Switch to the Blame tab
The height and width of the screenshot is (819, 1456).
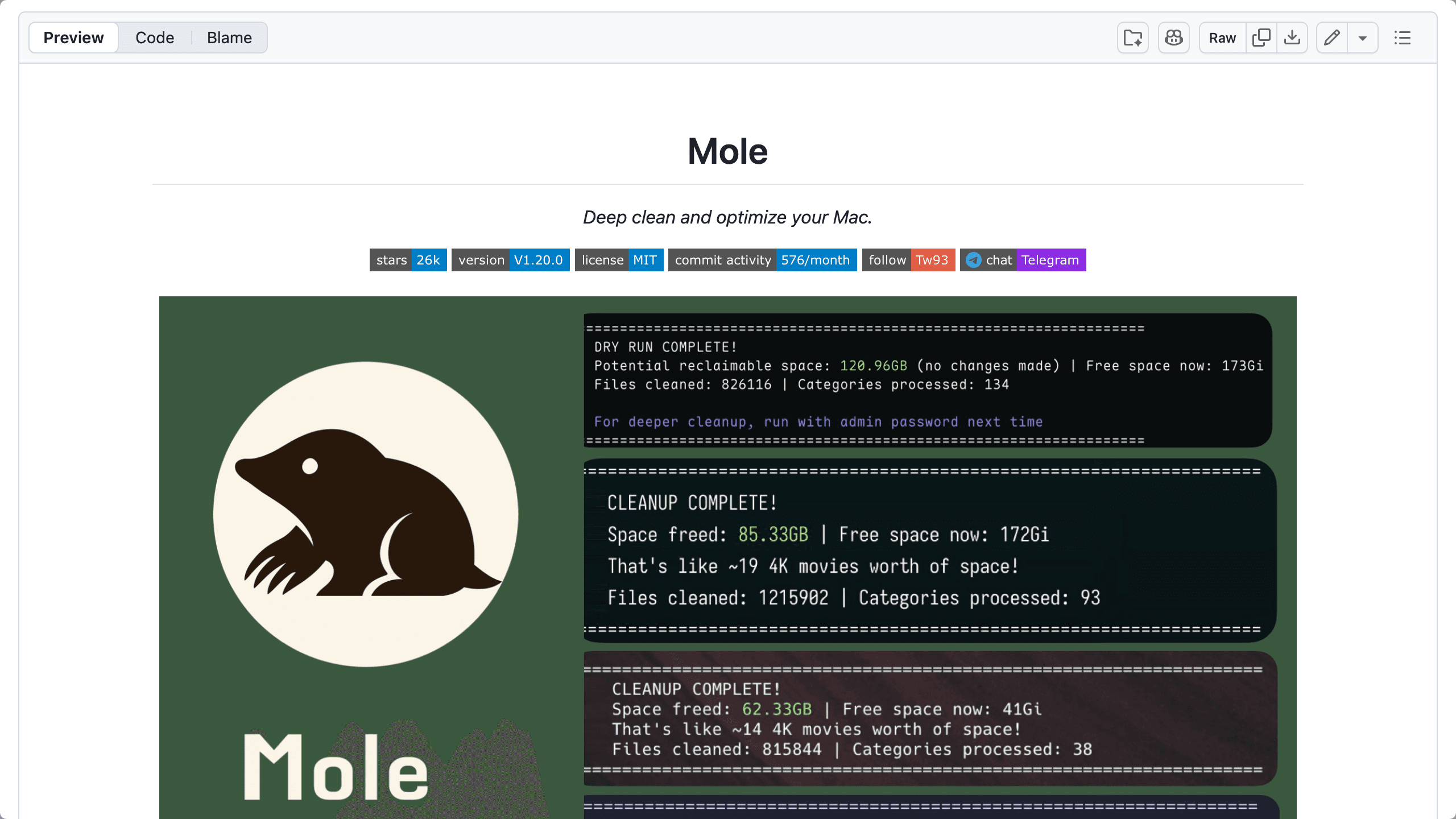pyautogui.click(x=229, y=37)
